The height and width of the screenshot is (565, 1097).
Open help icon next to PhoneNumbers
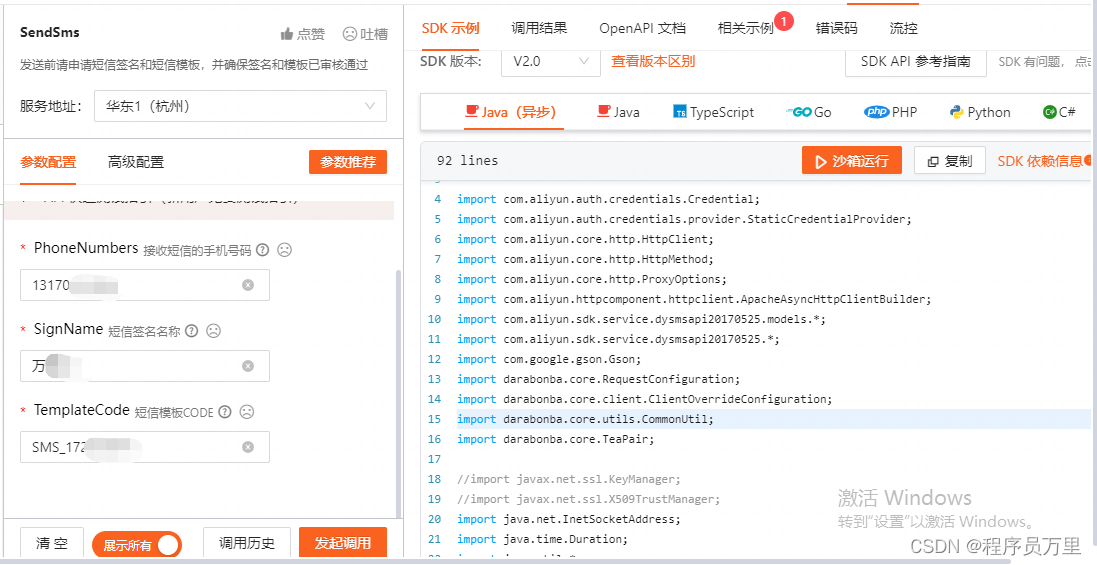pyautogui.click(x=262, y=250)
